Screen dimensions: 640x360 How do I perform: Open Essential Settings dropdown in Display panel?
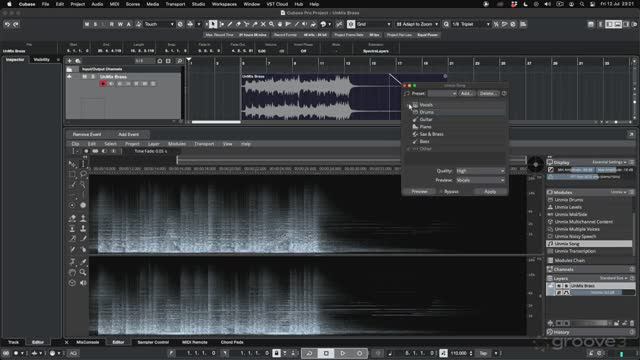(x=609, y=162)
